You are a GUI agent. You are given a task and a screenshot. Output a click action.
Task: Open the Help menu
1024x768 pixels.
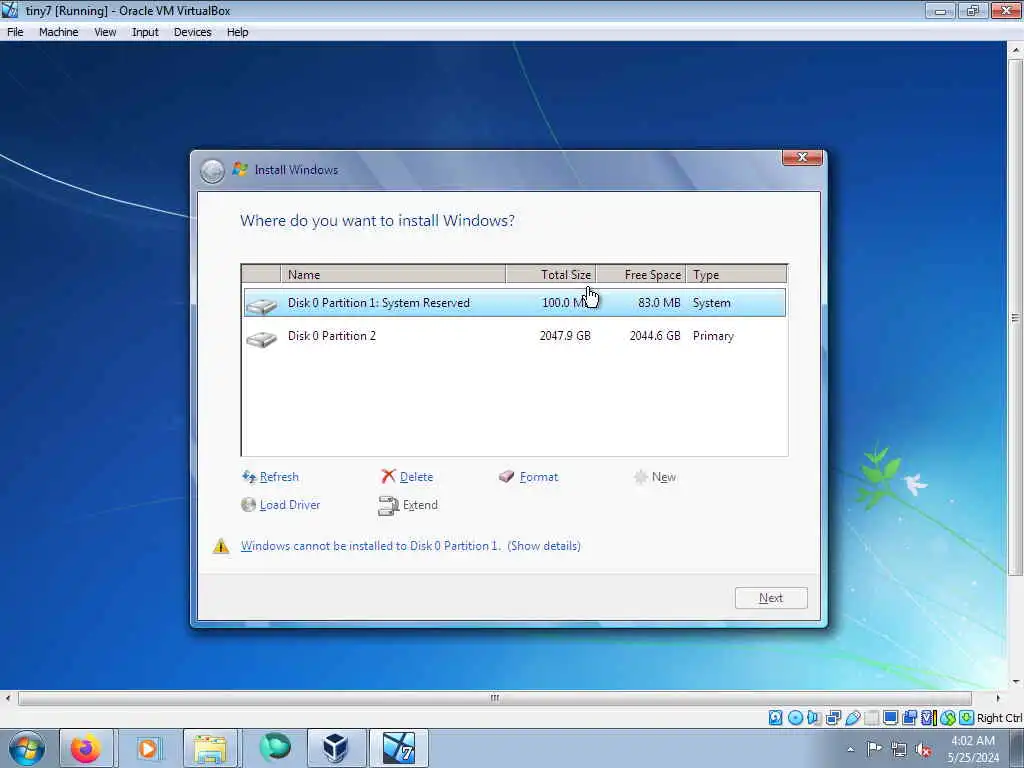pyautogui.click(x=238, y=32)
